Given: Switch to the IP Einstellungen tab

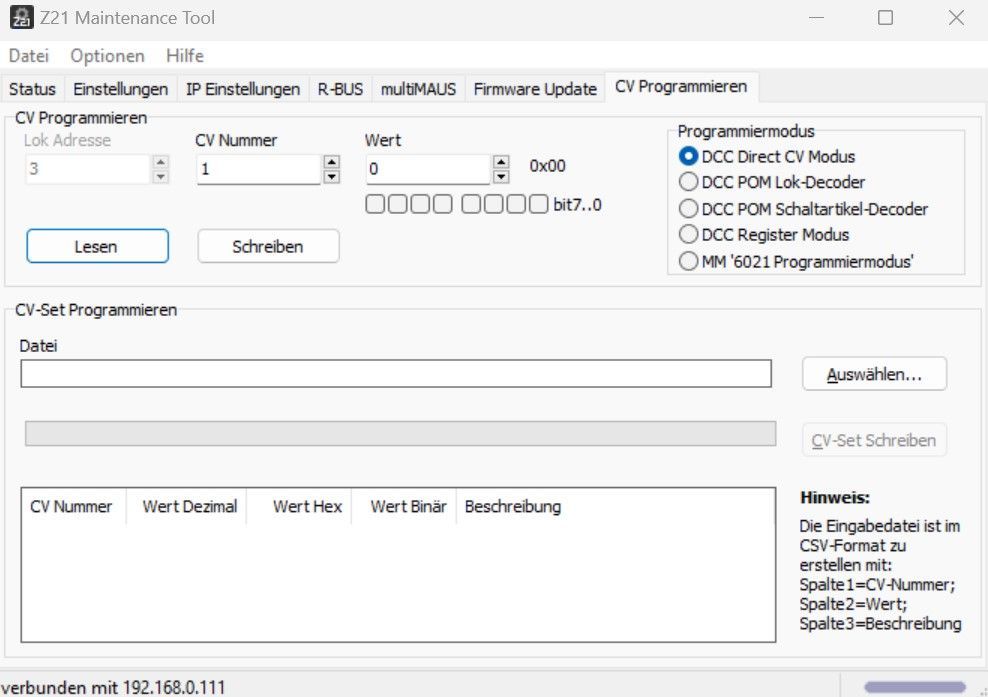Looking at the screenshot, I should tap(243, 89).
